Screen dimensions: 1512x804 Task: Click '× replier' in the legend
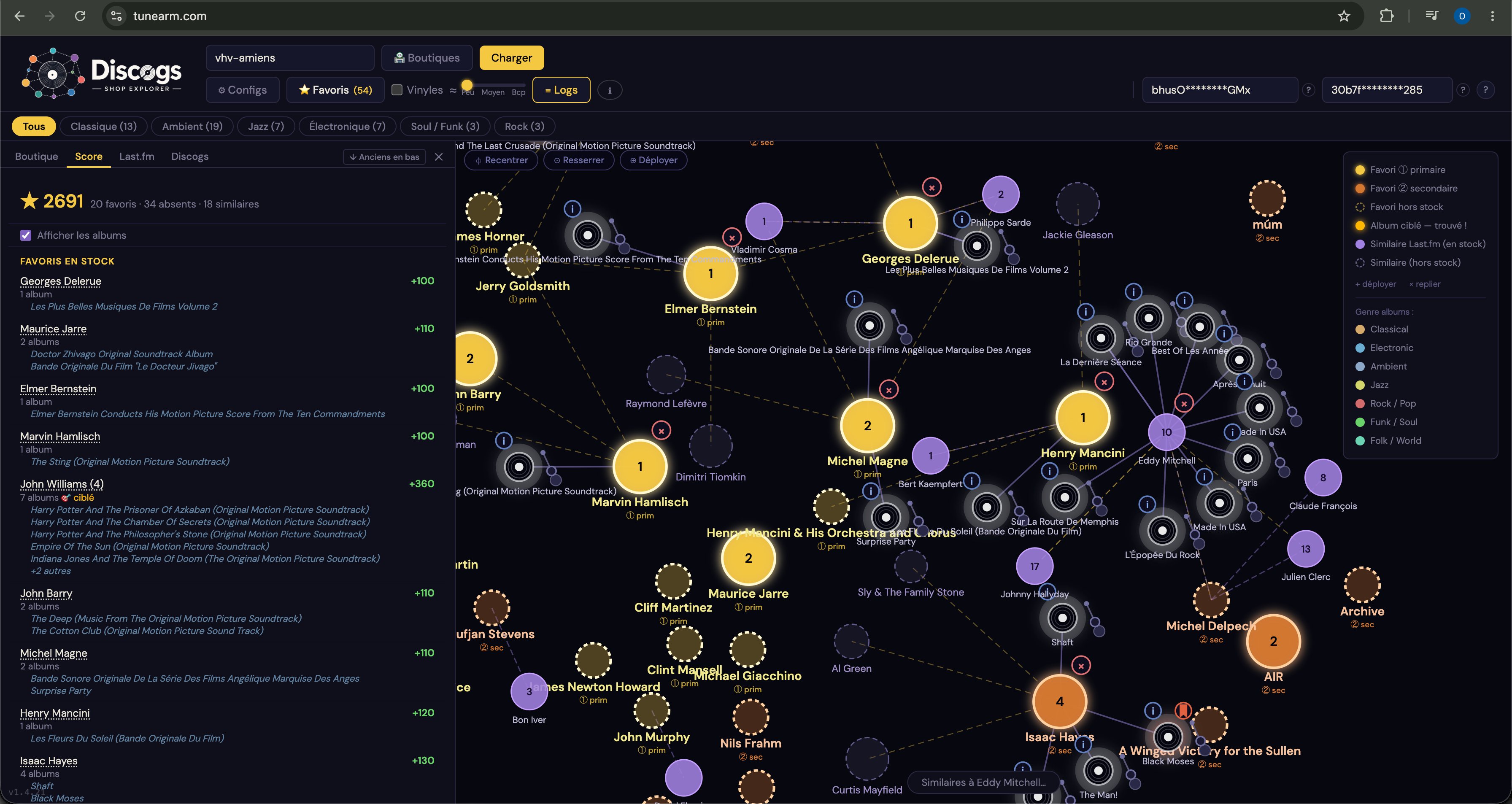coord(1425,284)
